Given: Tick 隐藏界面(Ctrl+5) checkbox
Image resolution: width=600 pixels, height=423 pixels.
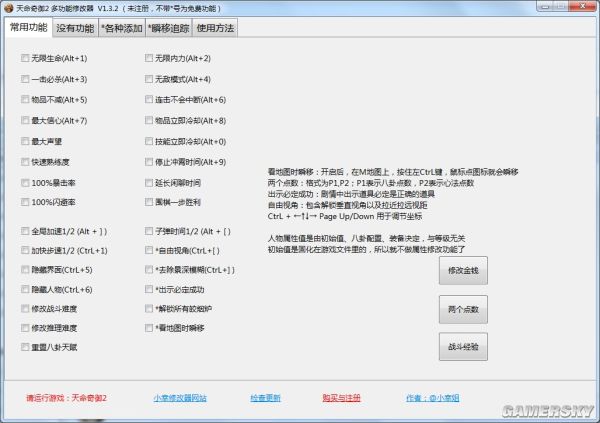Looking at the screenshot, I should pos(25,270).
